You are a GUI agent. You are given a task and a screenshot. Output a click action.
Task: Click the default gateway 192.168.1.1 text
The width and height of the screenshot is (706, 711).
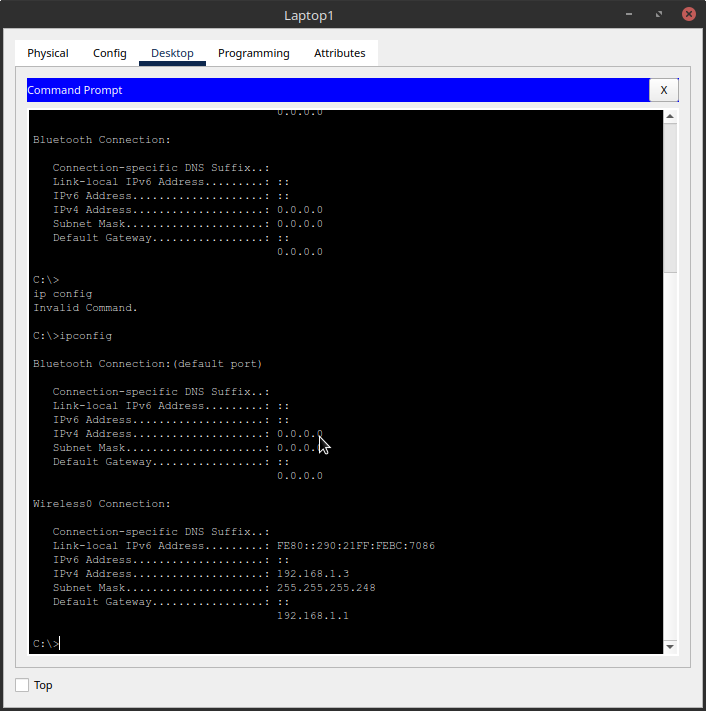point(312,616)
